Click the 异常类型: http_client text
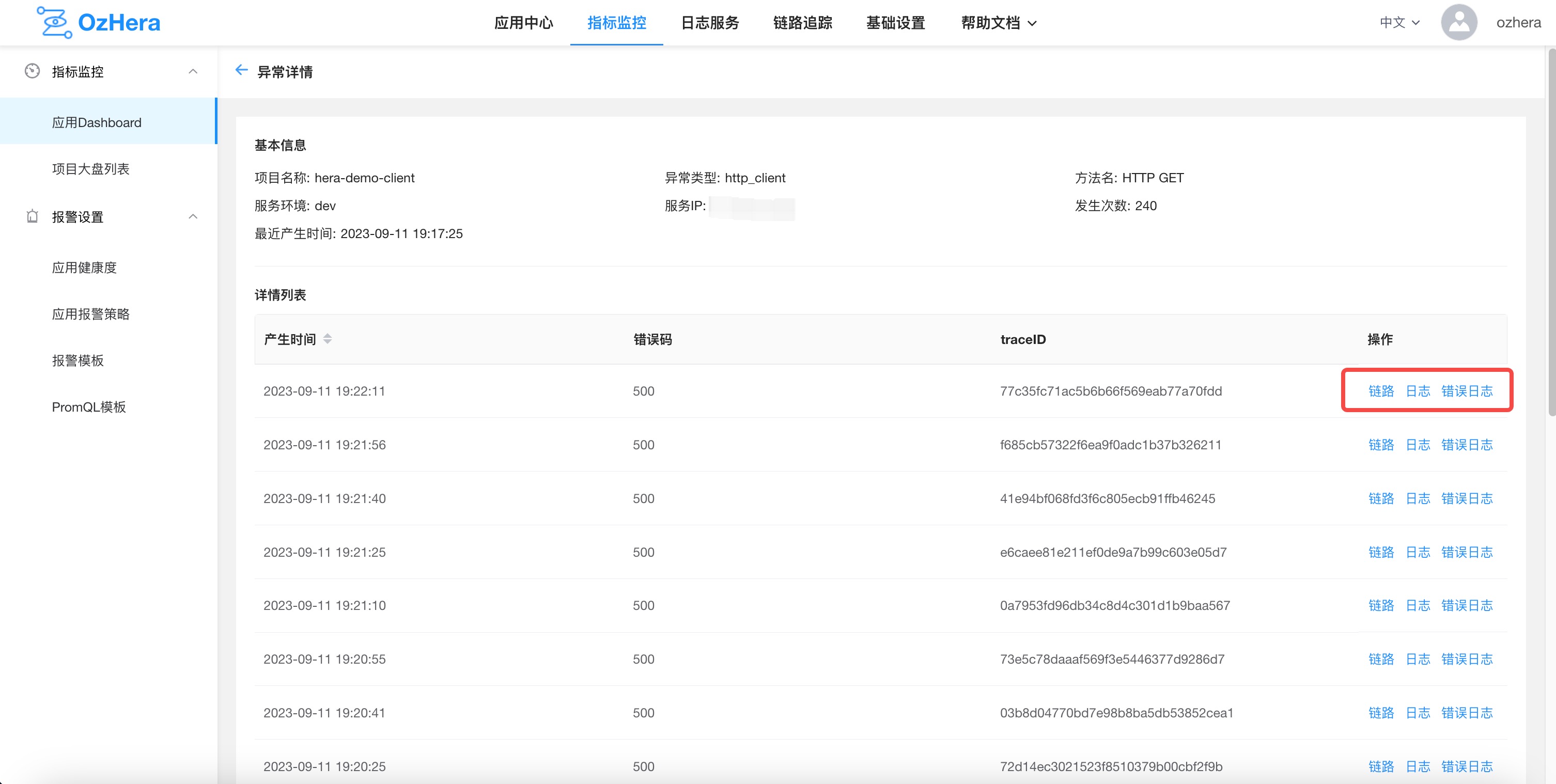The width and height of the screenshot is (1556, 784). point(725,178)
